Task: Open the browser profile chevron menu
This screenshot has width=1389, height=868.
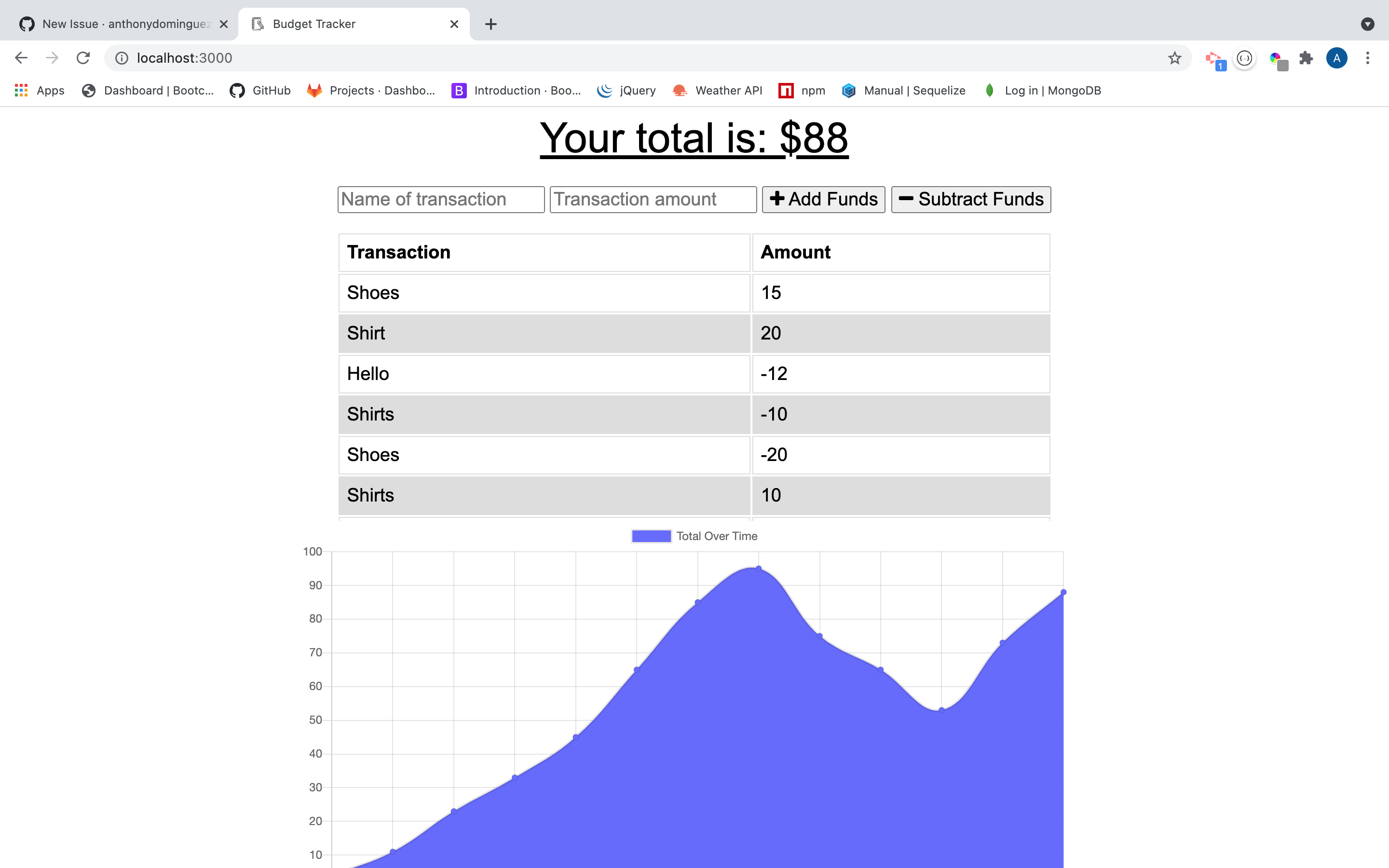Action: click(1367, 24)
